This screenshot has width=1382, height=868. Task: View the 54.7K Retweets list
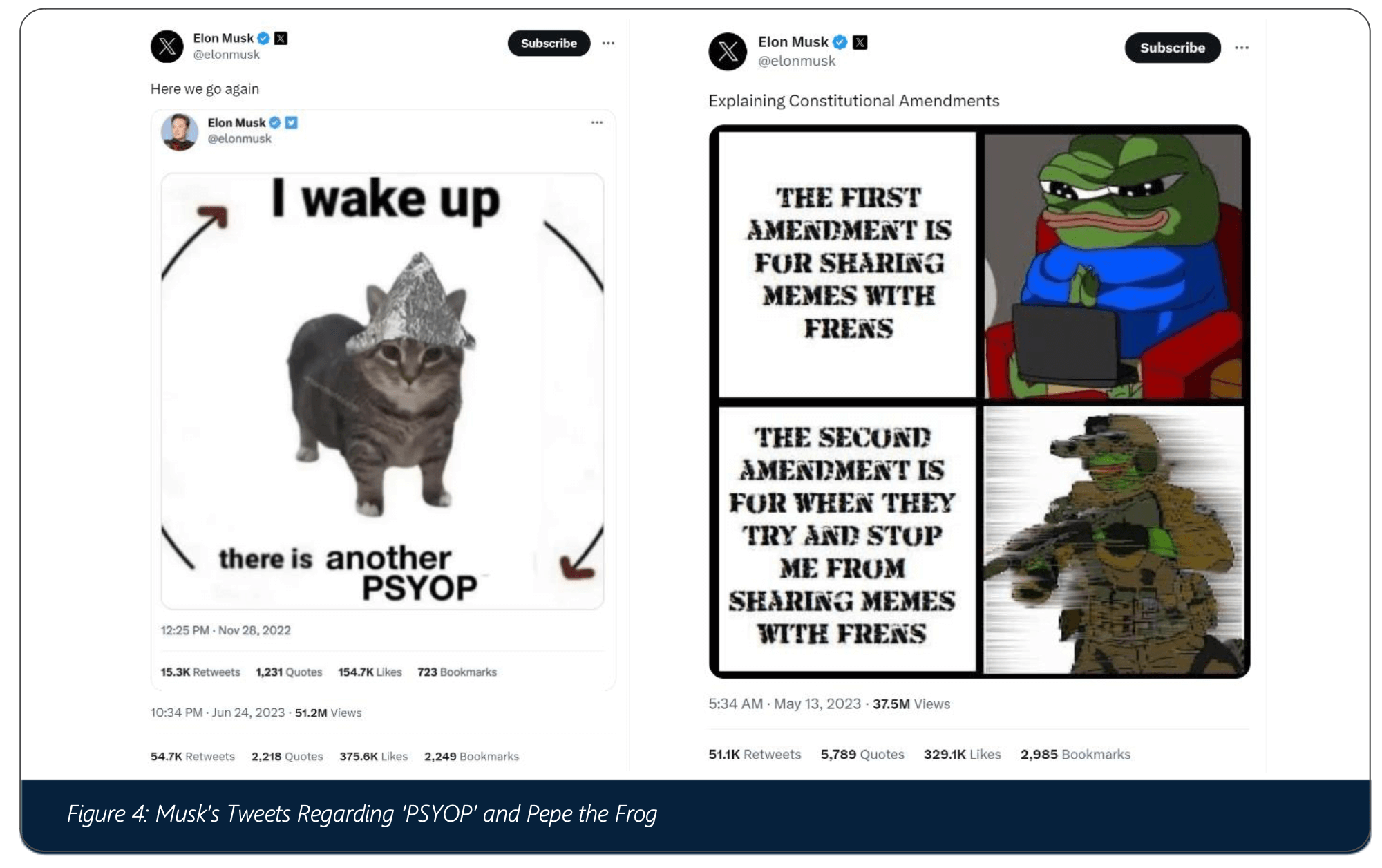click(193, 756)
